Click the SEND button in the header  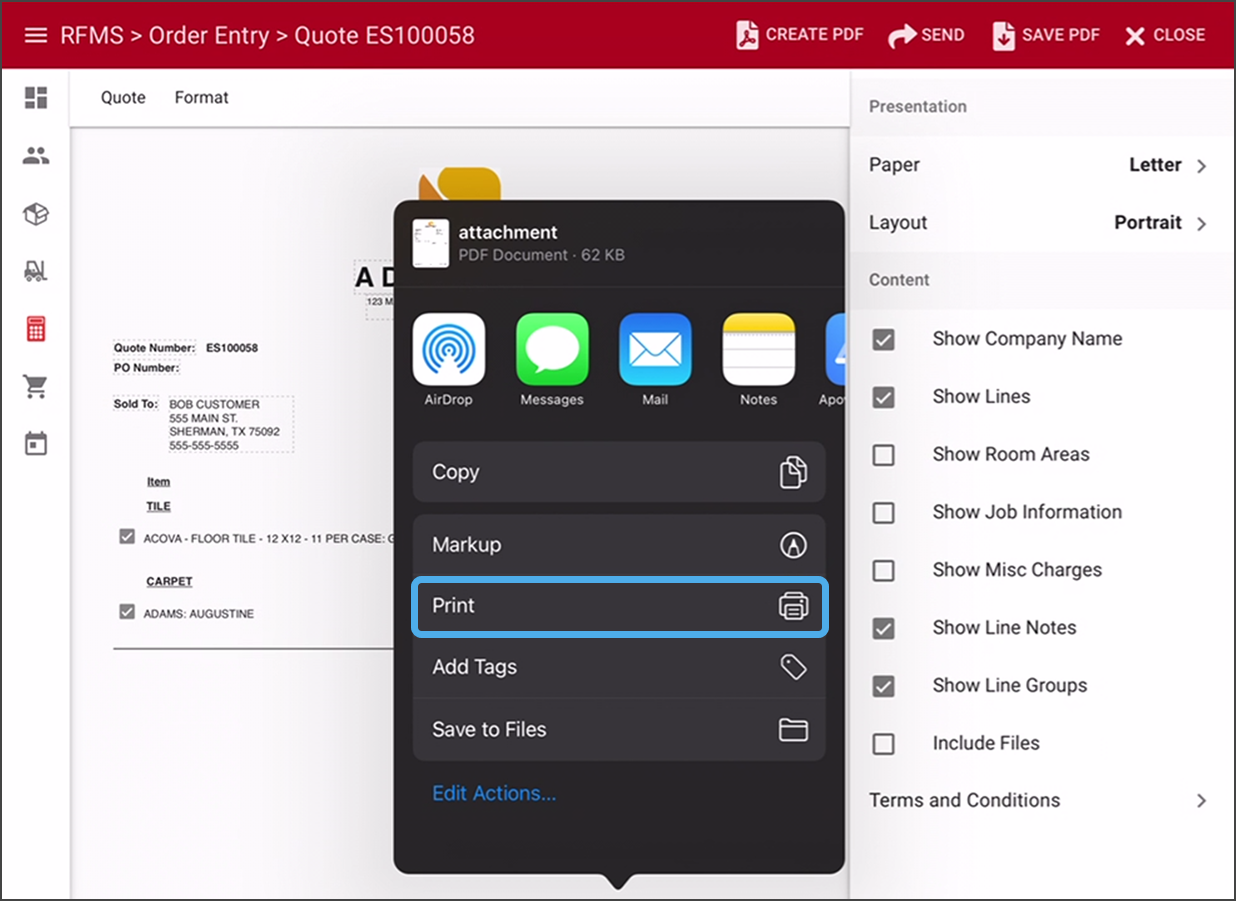pos(926,34)
